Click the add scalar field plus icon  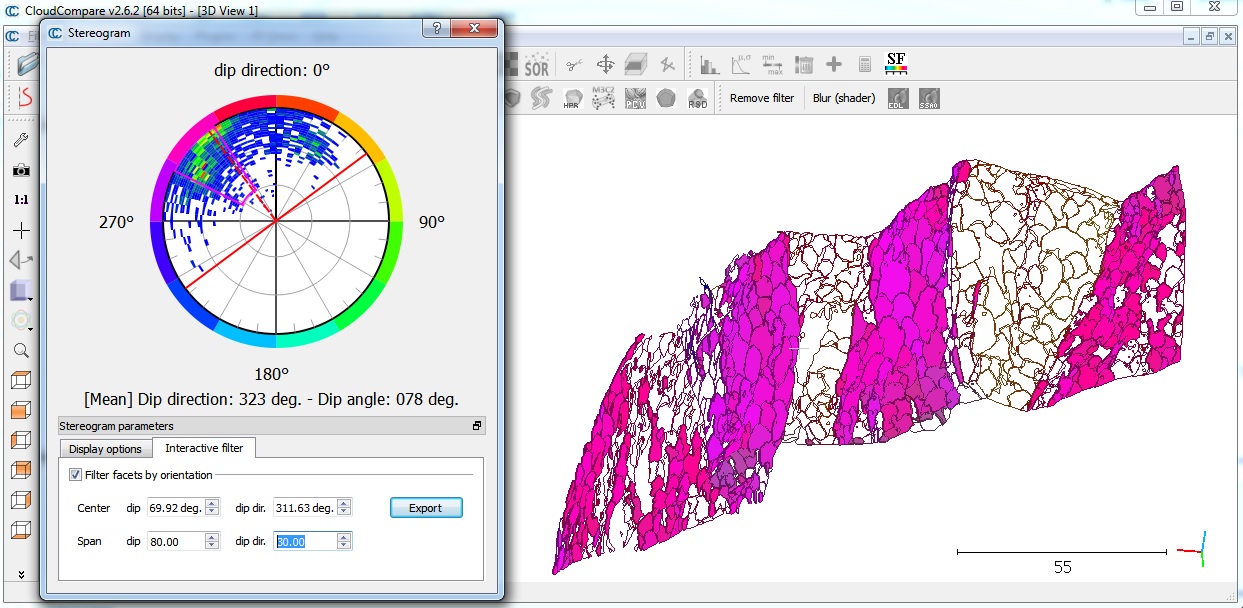834,65
